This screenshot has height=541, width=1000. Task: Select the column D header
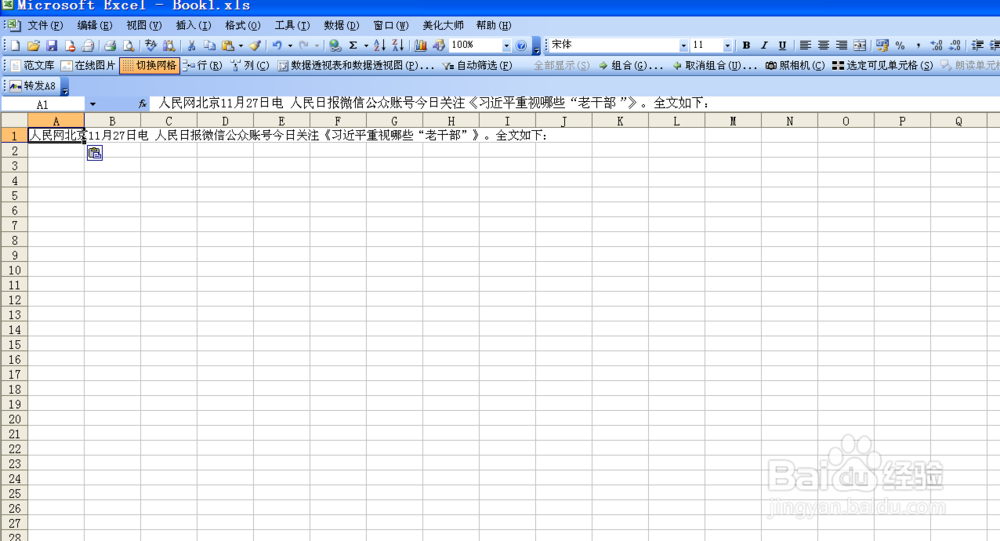click(x=225, y=121)
